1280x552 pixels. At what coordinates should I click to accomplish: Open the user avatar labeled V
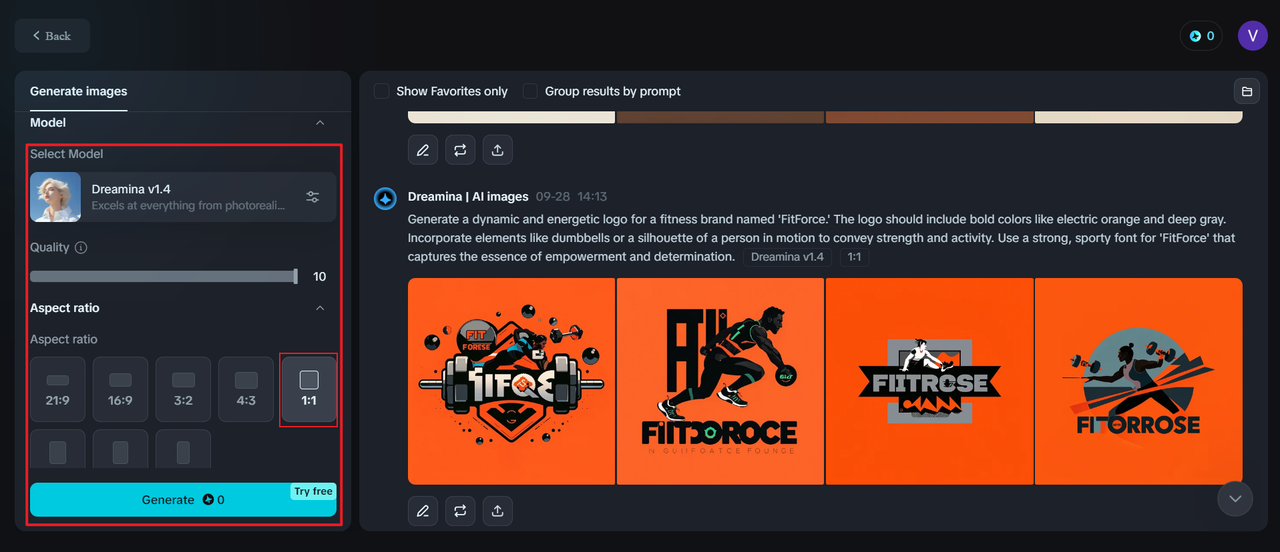pyautogui.click(x=1253, y=36)
